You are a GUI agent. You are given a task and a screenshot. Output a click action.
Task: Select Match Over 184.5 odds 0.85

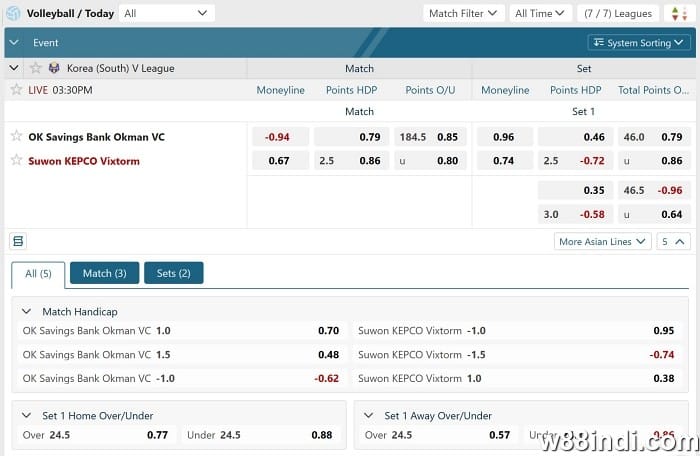pos(430,137)
